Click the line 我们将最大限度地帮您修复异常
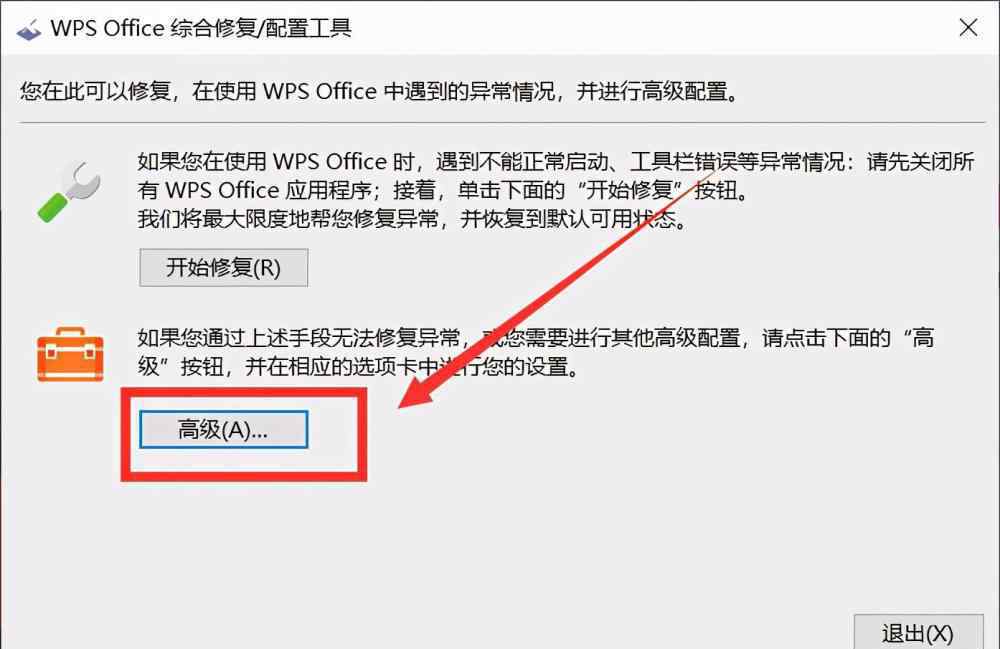This screenshot has width=1000, height=649. (x=413, y=219)
